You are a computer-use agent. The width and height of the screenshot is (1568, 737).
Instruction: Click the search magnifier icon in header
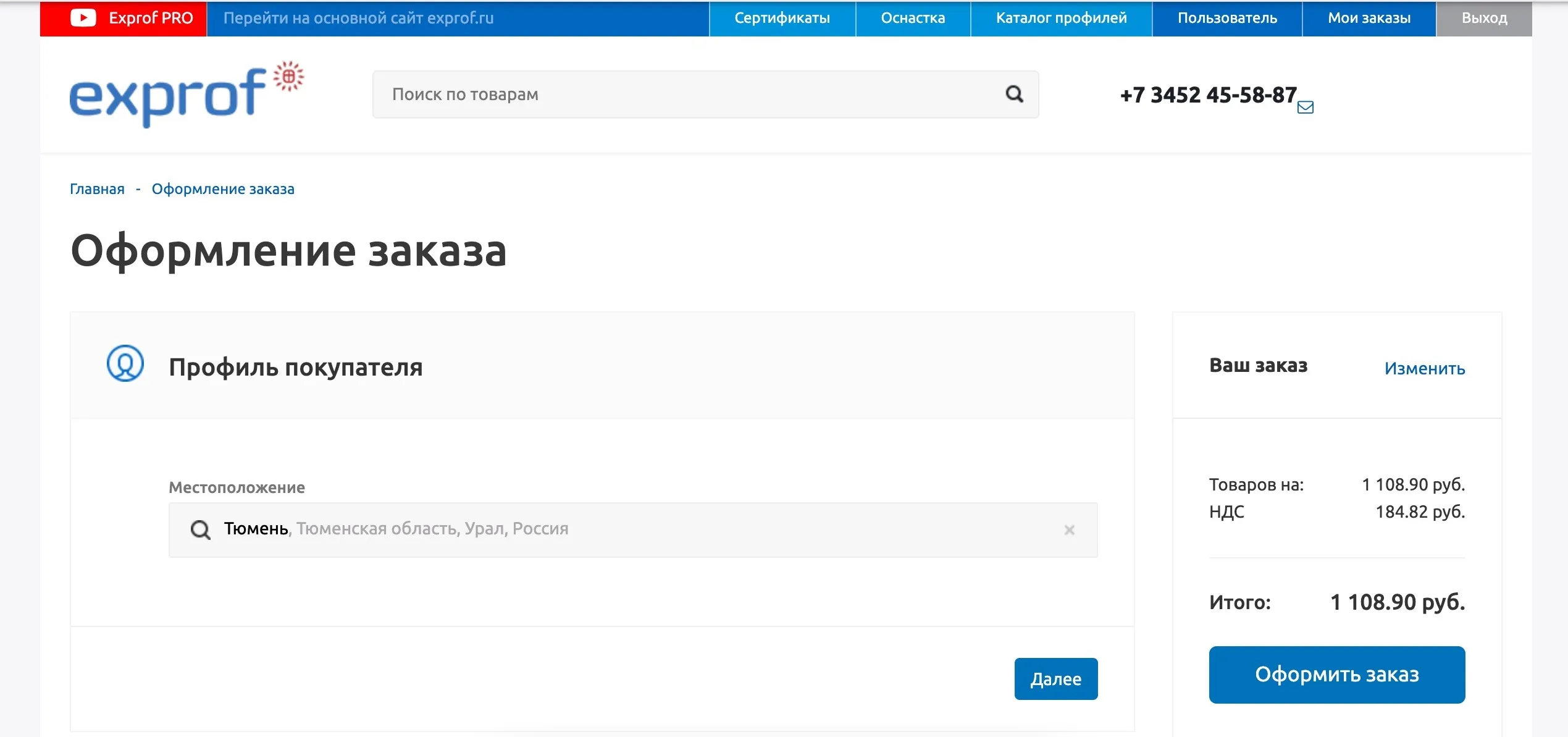point(1014,94)
